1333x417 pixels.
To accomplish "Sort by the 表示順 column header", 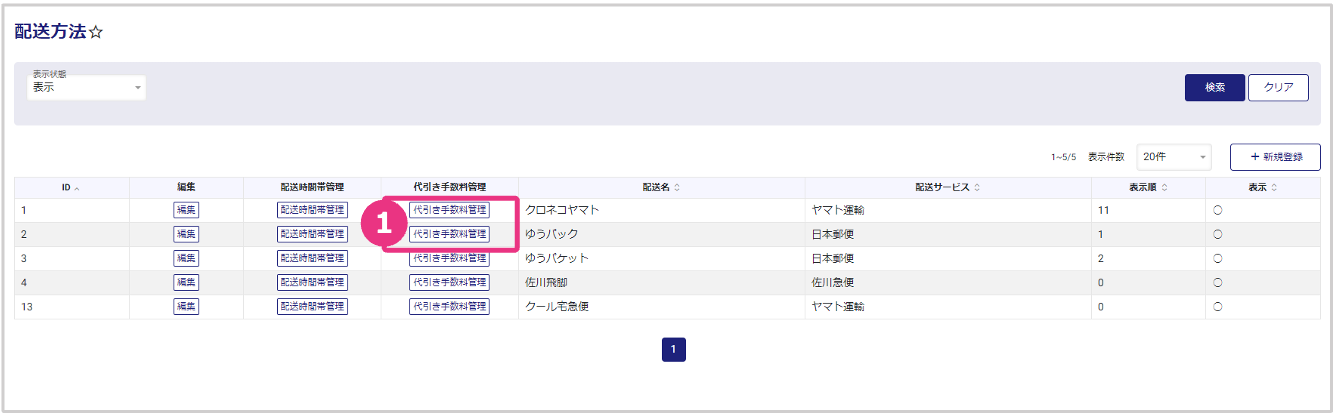I will (1147, 188).
